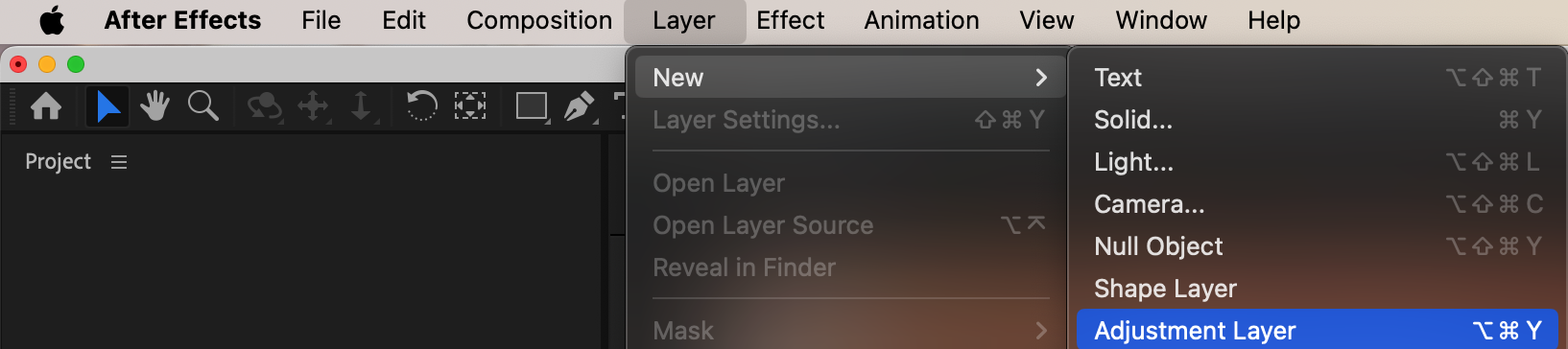
Task: Select the Selection arrow tool
Action: [x=107, y=105]
